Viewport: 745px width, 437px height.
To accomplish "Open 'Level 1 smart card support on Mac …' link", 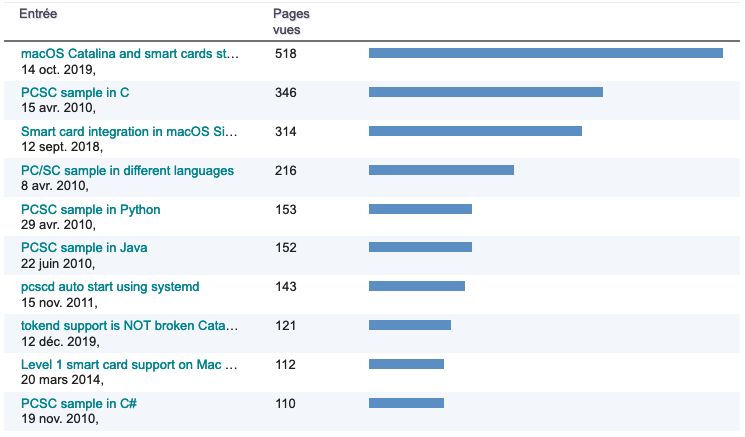I will tap(129, 365).
